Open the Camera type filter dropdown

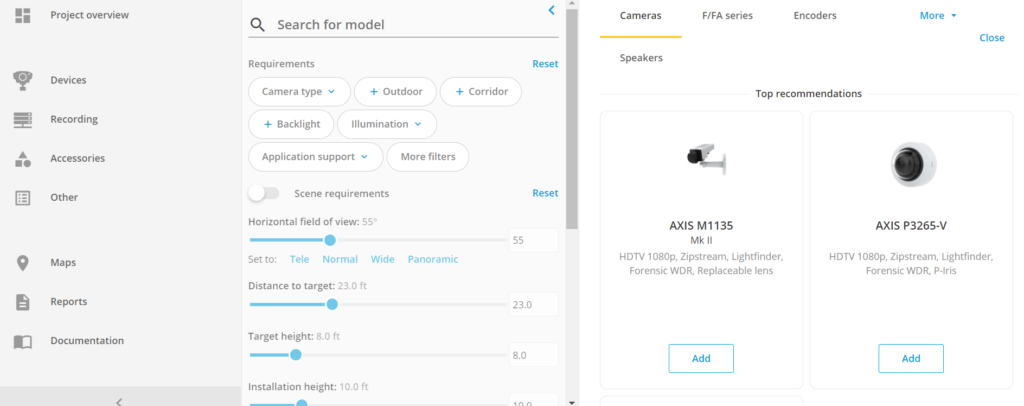(x=299, y=92)
